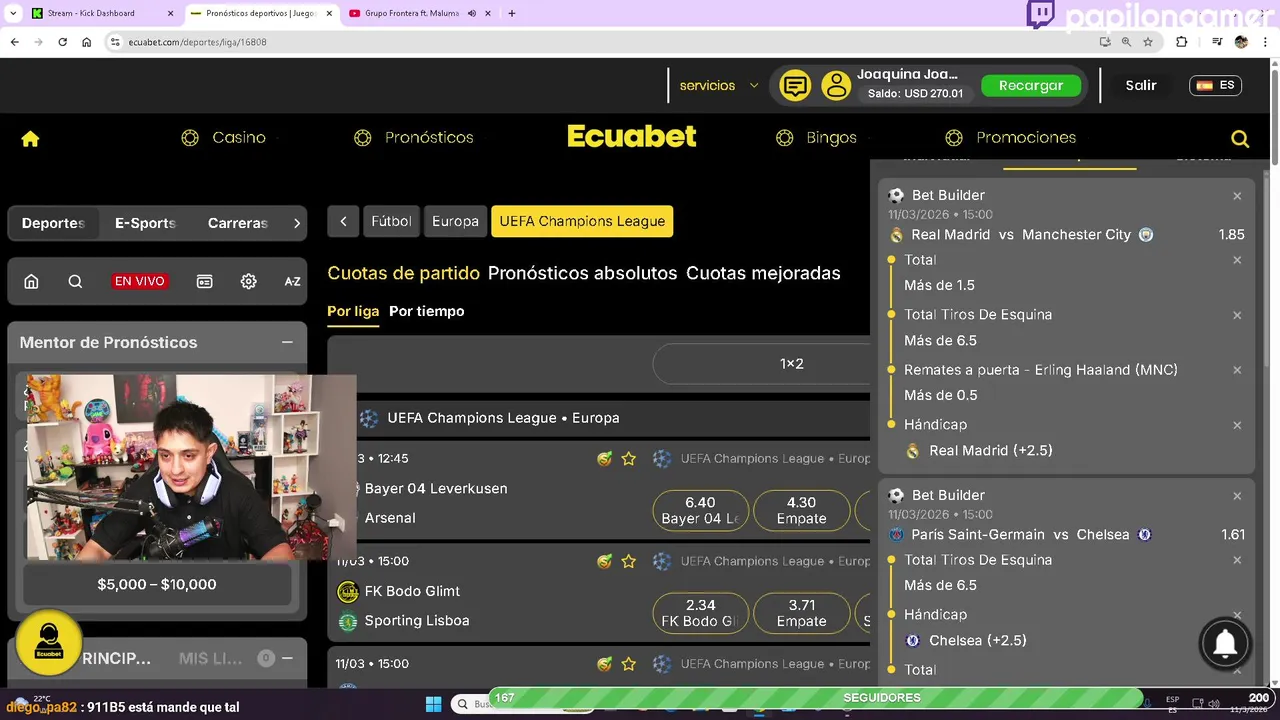The image size is (1280, 720).
Task: Click the browser reload icon
Action: (x=62, y=42)
